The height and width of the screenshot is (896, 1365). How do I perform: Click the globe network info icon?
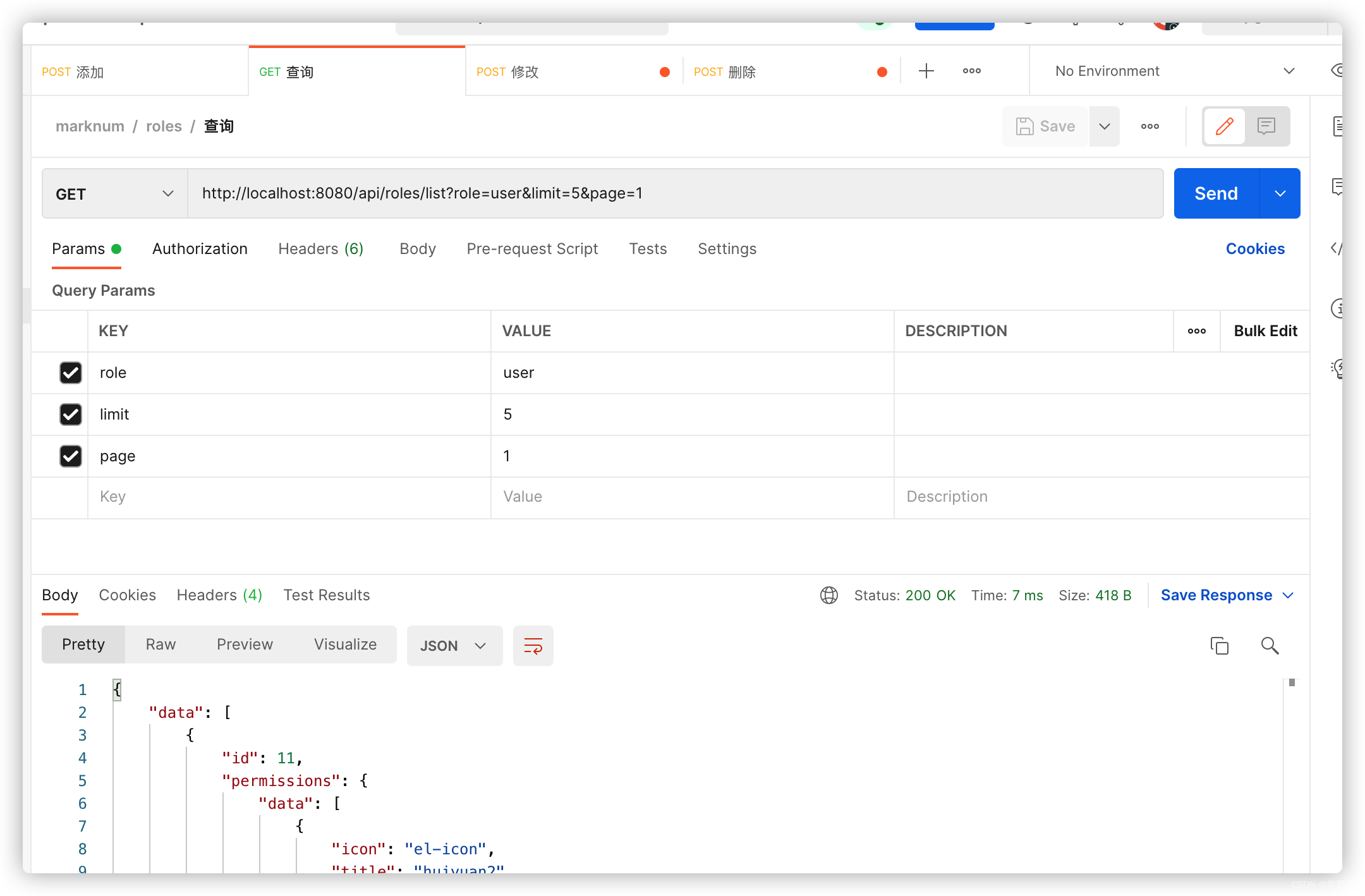coord(828,595)
